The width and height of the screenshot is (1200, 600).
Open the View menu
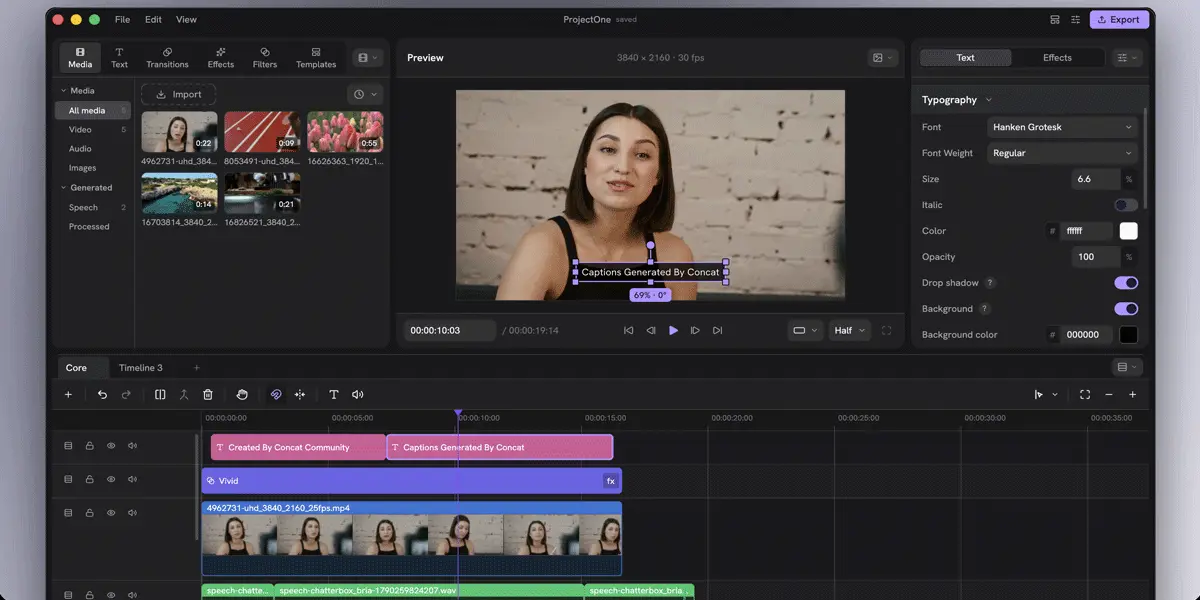click(x=186, y=19)
